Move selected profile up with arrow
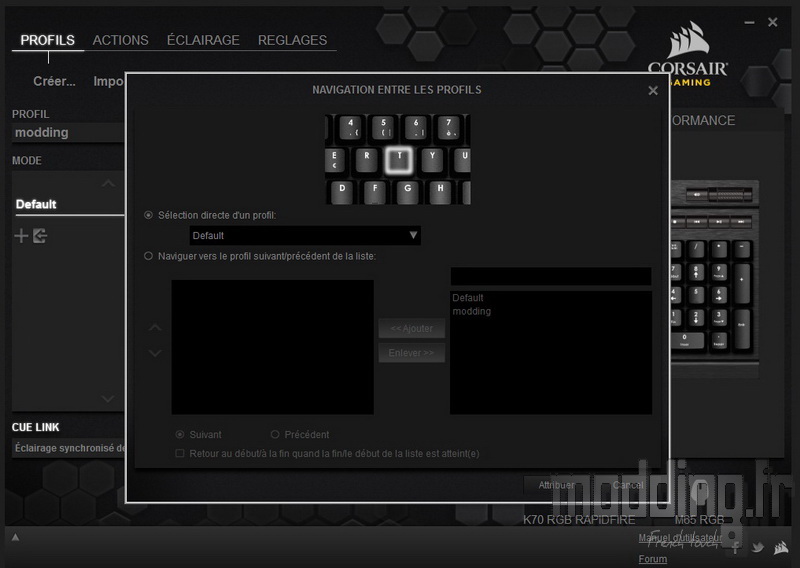The image size is (800, 568). coord(155,327)
